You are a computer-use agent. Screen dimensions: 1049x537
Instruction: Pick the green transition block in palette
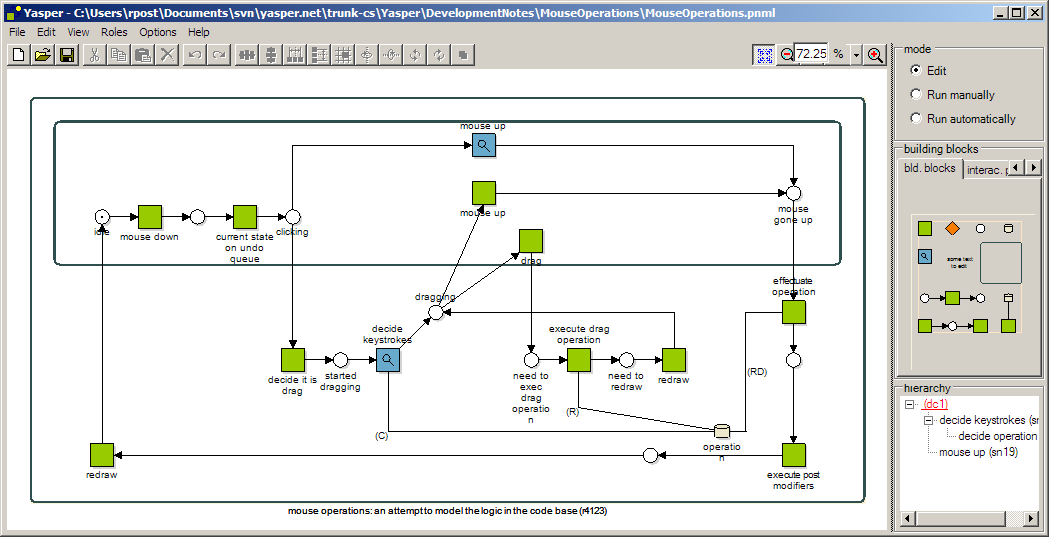925,229
